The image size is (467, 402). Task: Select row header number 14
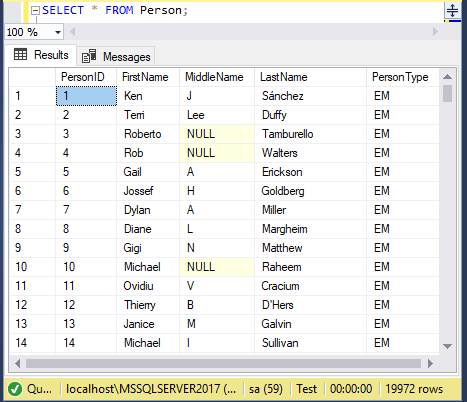pyautogui.click(x=32, y=343)
